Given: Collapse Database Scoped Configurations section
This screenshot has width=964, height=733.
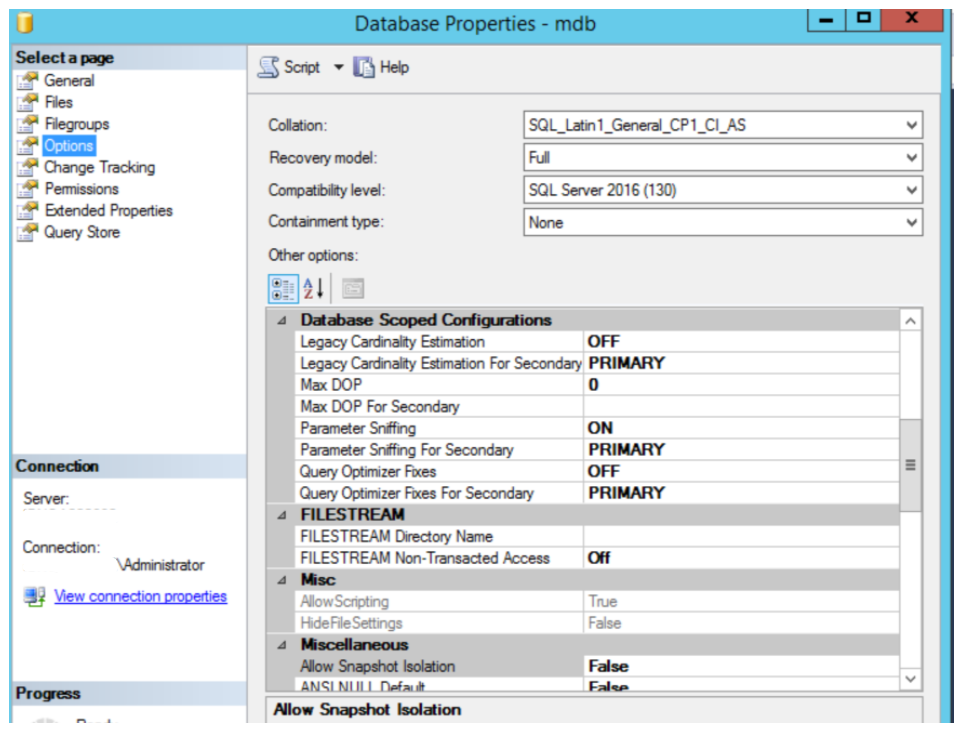Looking at the screenshot, I should (282, 321).
